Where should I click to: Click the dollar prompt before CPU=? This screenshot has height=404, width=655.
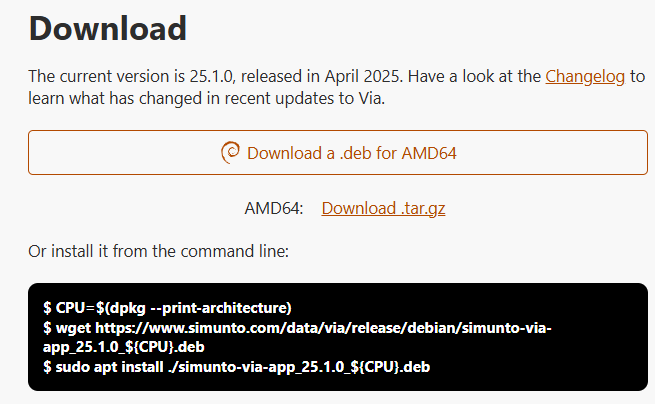[x=47, y=308]
